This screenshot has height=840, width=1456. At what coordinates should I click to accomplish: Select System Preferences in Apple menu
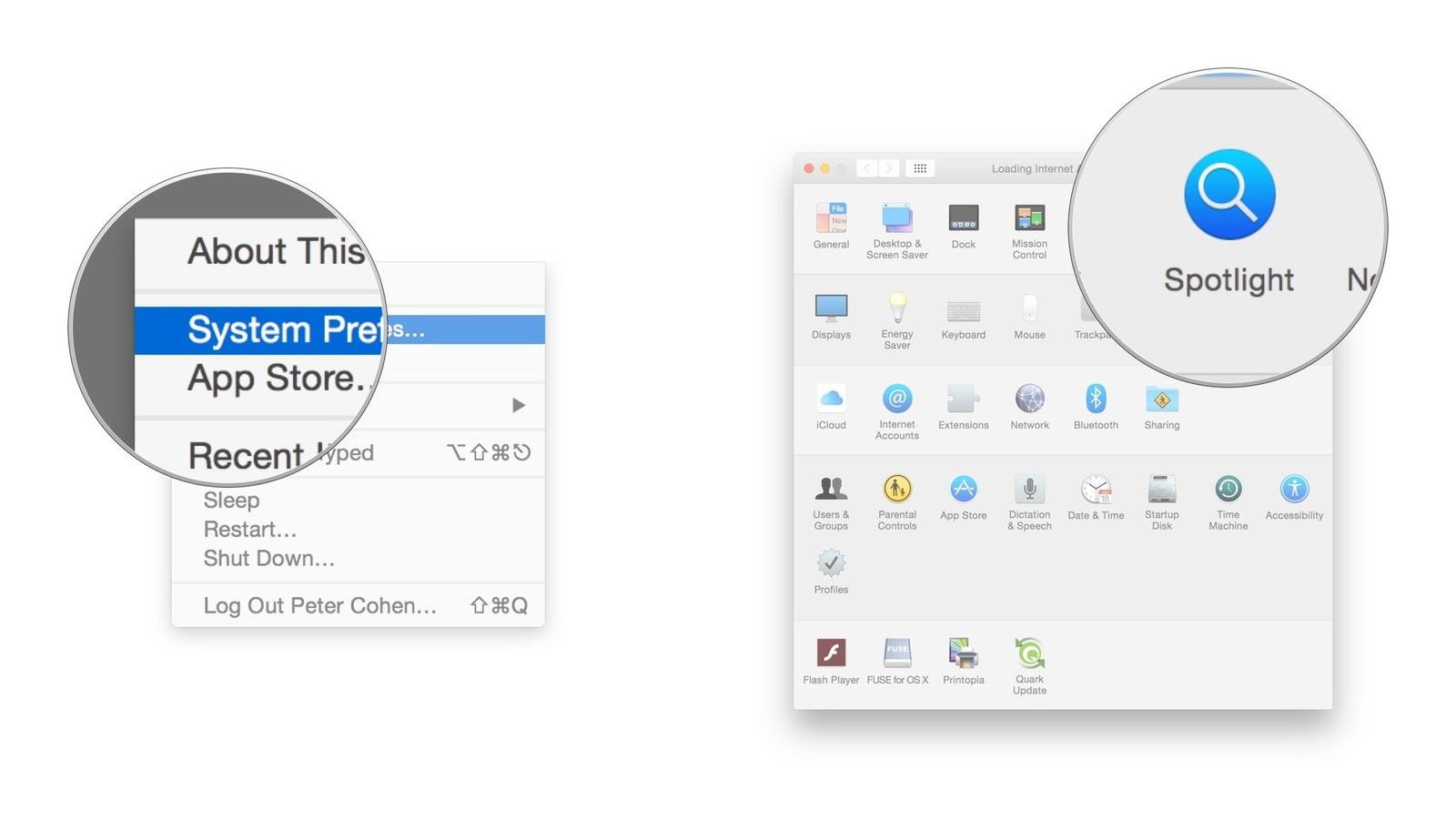coord(300,329)
